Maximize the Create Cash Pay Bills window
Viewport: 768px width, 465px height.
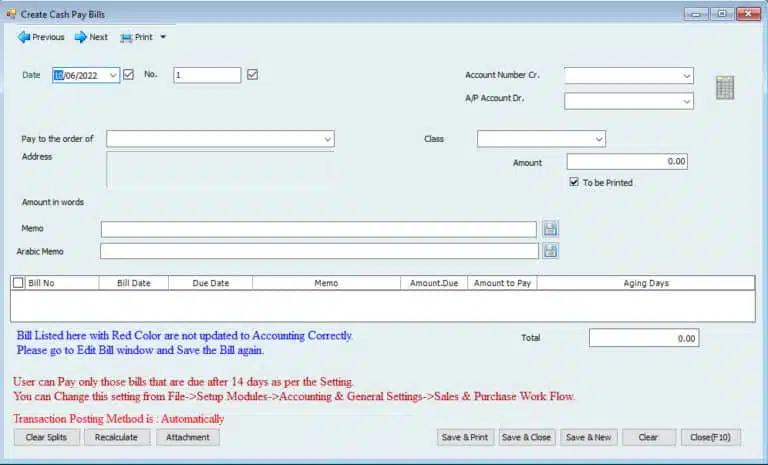[722, 14]
